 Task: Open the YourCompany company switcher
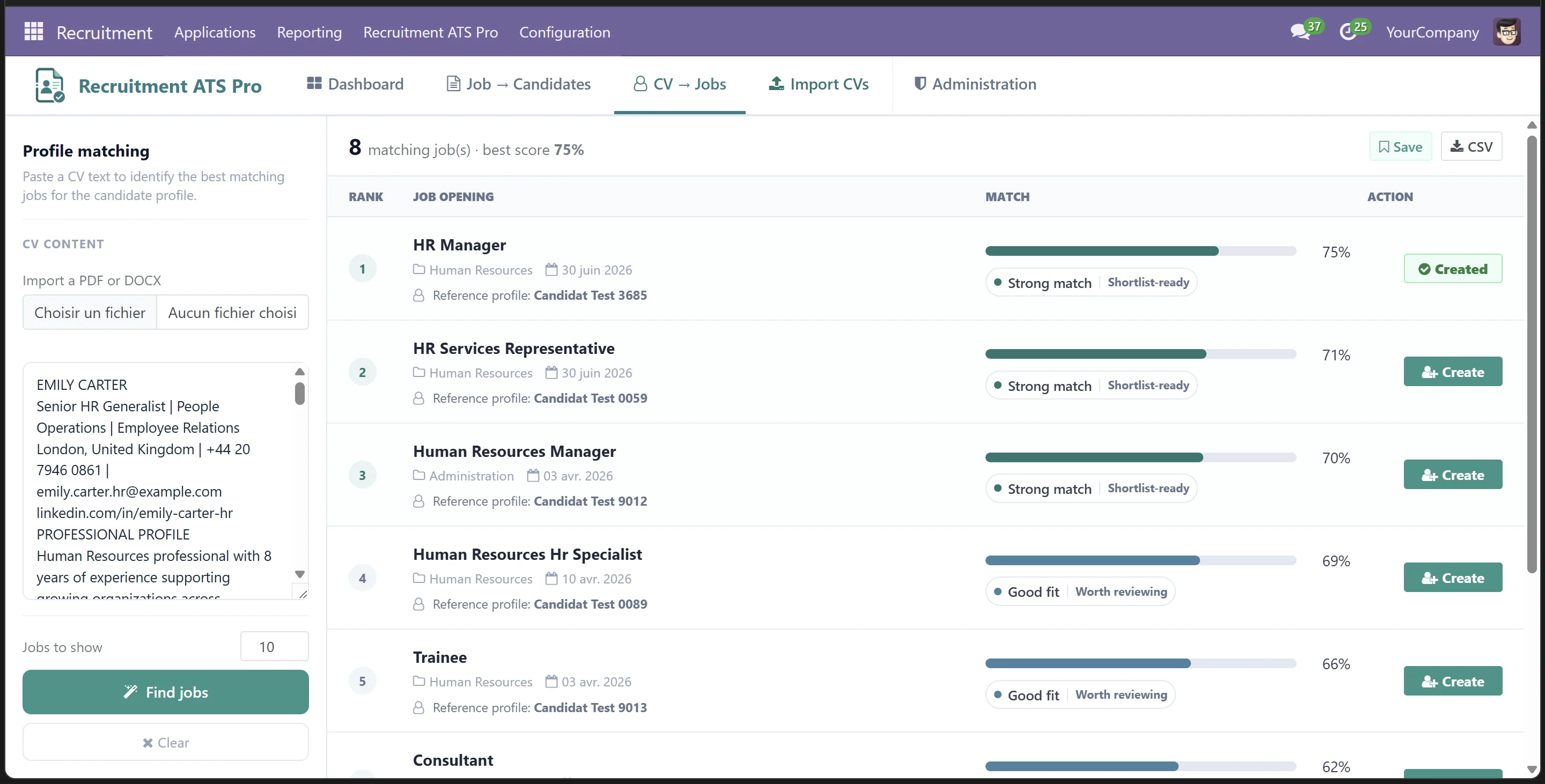tap(1432, 32)
